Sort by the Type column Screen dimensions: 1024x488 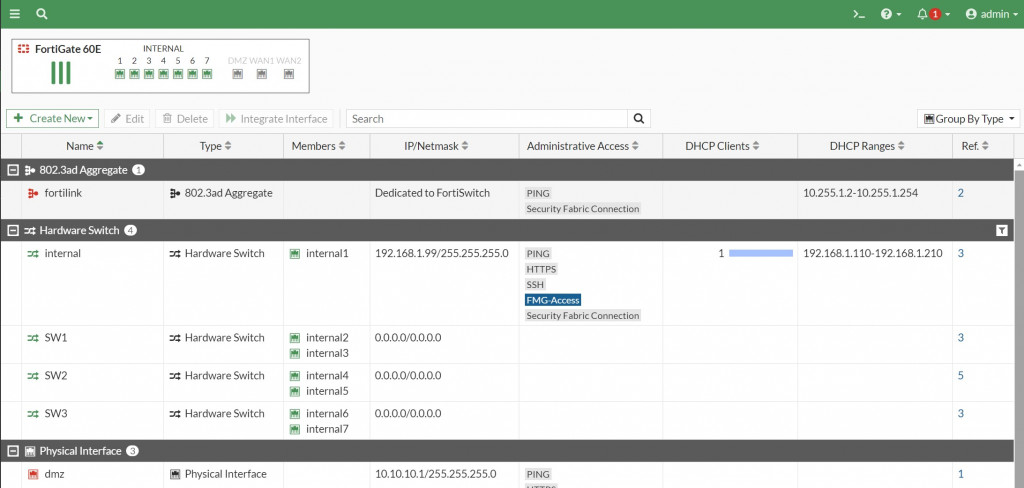pos(216,146)
